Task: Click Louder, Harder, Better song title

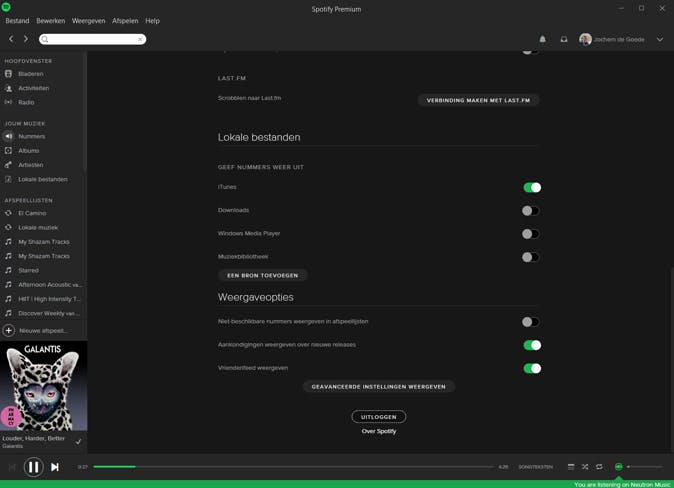Action: tap(34, 438)
